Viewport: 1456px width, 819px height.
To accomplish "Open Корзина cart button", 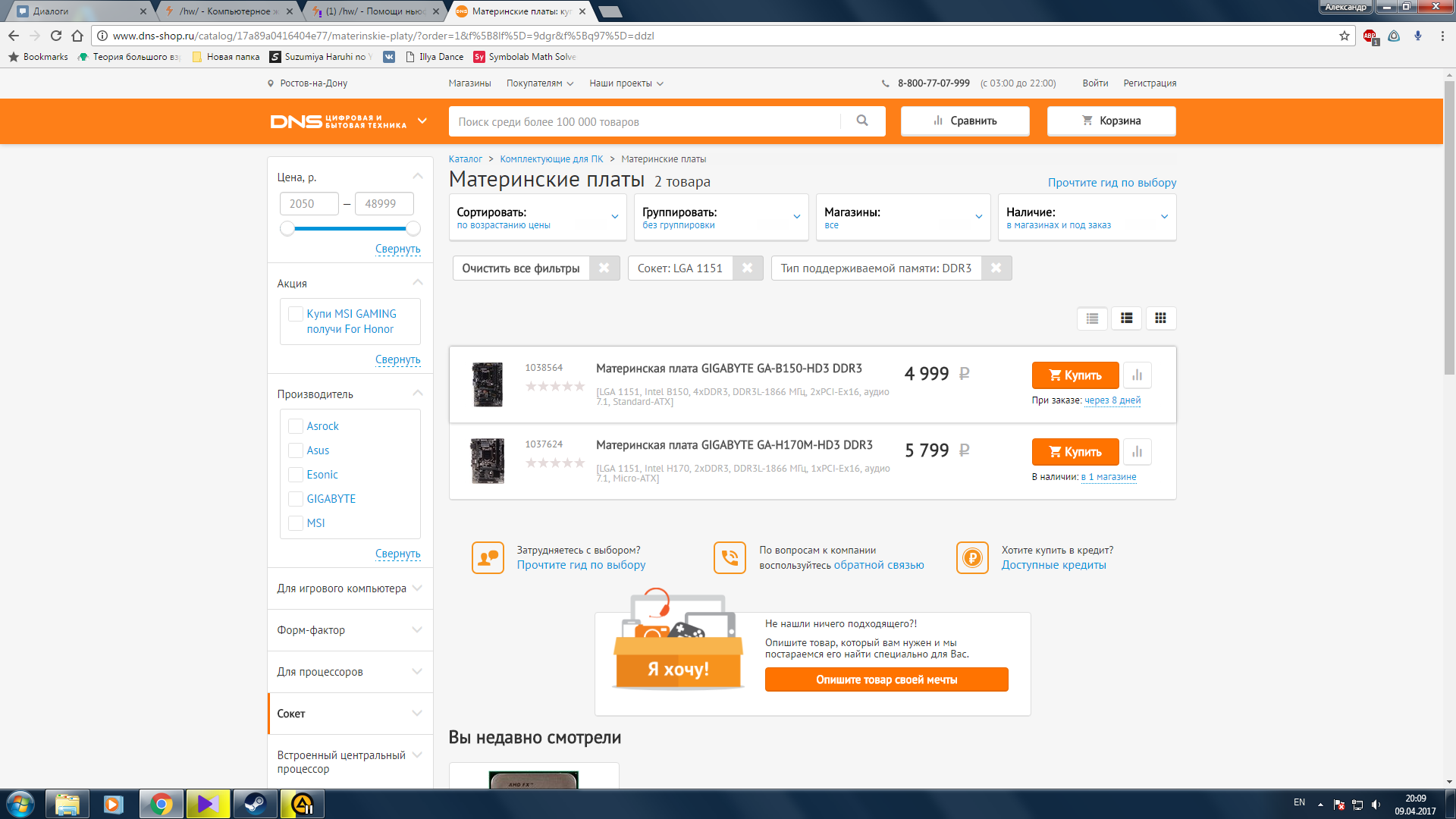I will [1111, 121].
